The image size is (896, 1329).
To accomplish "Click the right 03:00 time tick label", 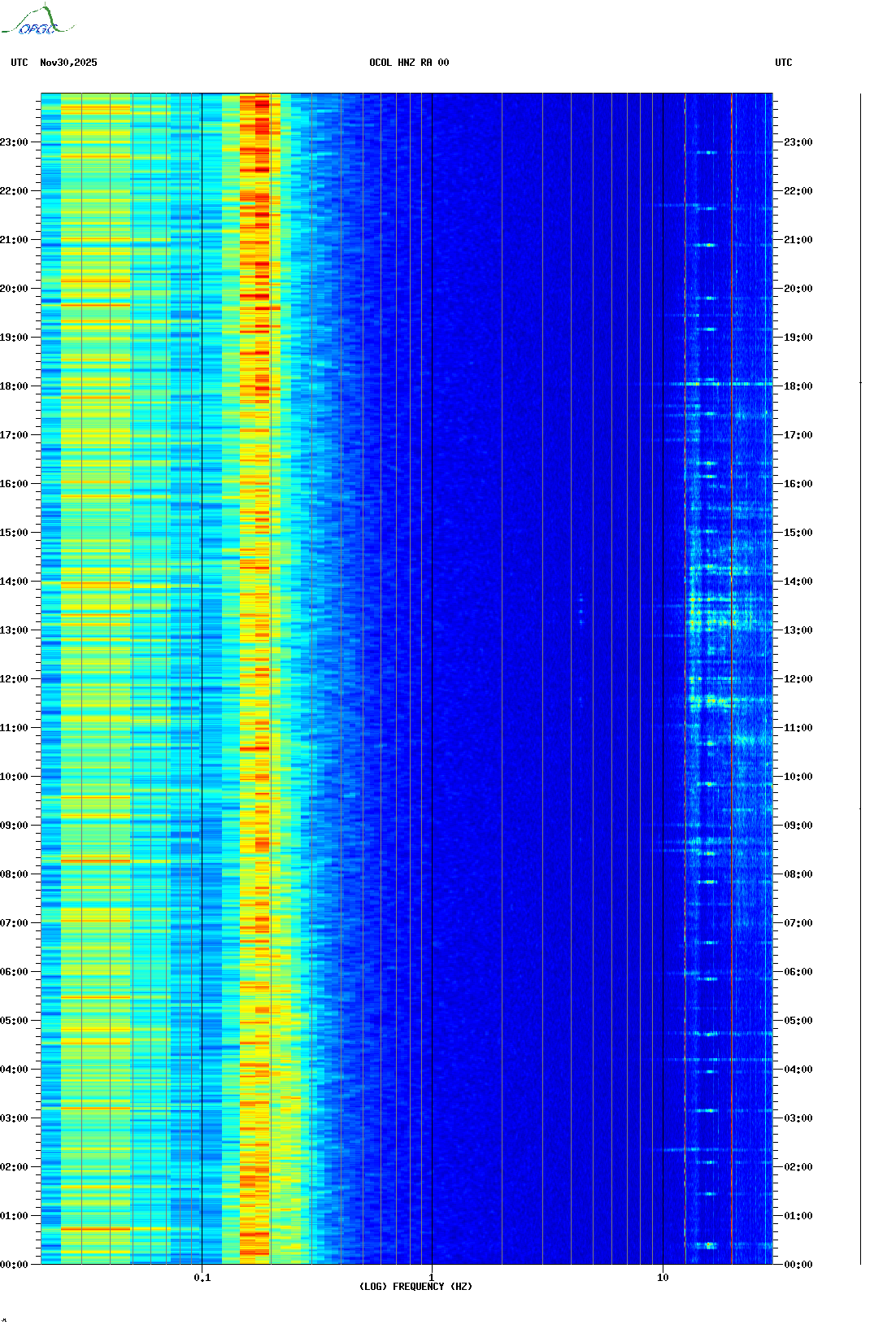I will (798, 1118).
